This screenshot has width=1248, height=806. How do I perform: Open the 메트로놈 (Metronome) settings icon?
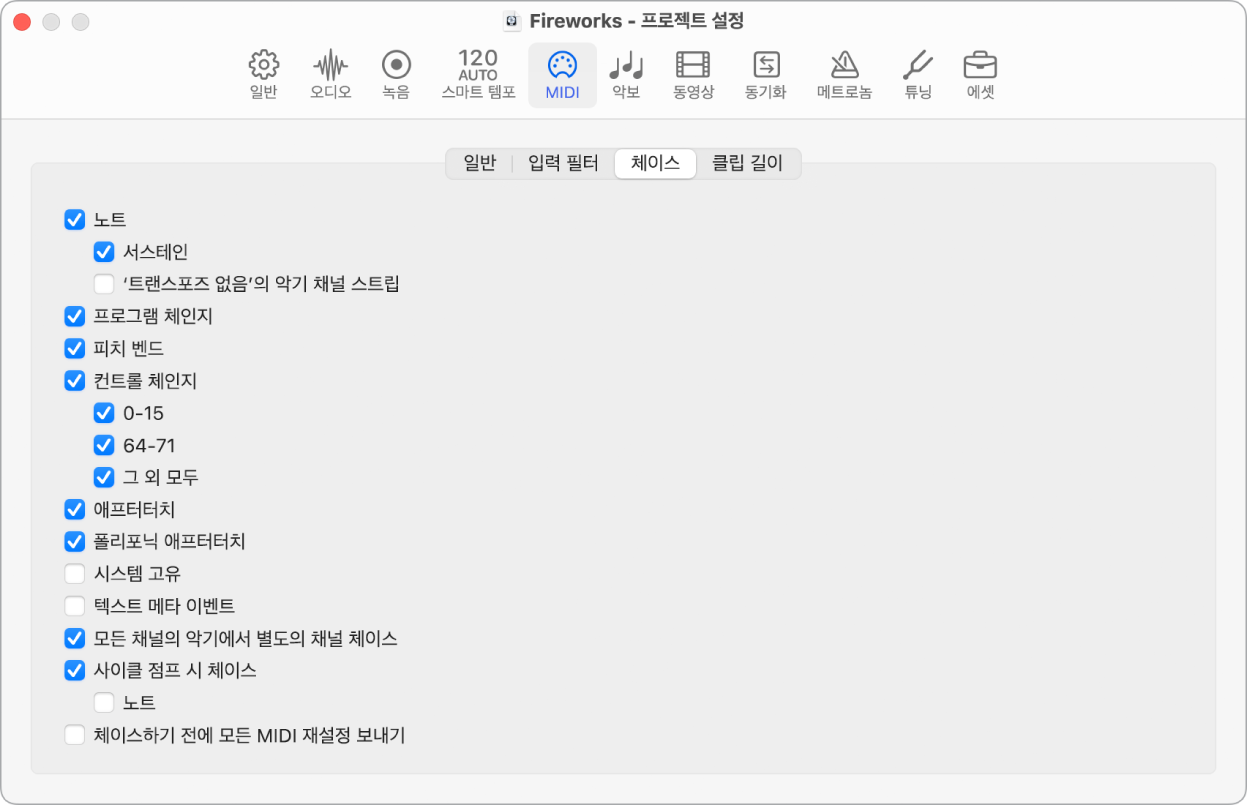tap(844, 75)
